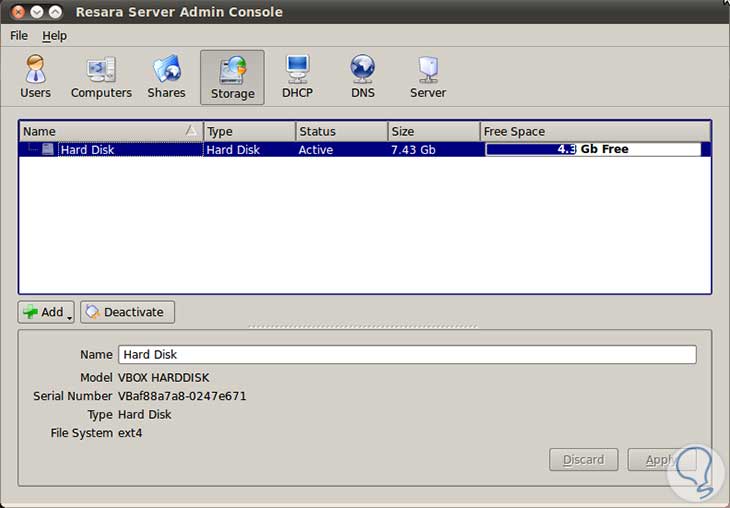Open the DNS section
This screenshot has height=508, width=730.
click(x=363, y=77)
